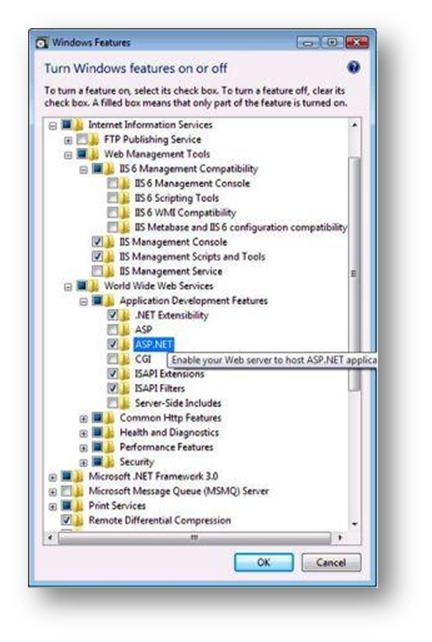Open the help question mark icon
This screenshot has height=642, width=432.
point(353,68)
